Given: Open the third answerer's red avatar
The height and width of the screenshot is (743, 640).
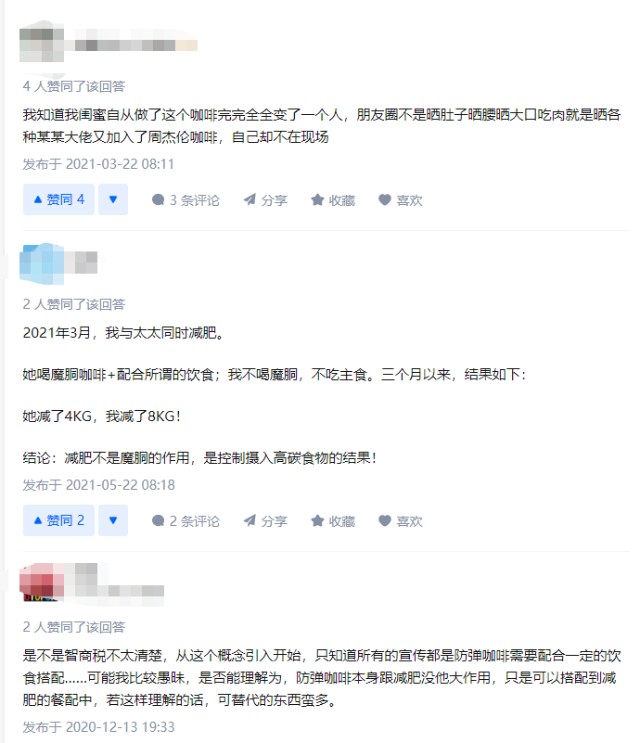Looking at the screenshot, I should click(x=42, y=582).
